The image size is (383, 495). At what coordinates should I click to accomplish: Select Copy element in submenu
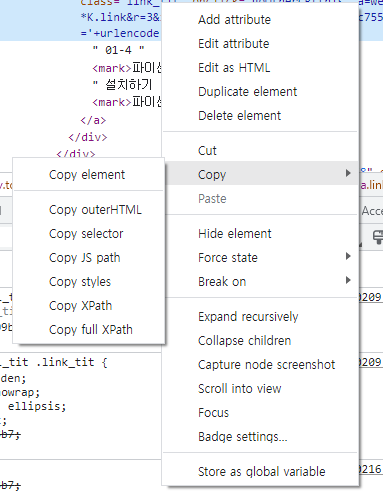[89, 175]
